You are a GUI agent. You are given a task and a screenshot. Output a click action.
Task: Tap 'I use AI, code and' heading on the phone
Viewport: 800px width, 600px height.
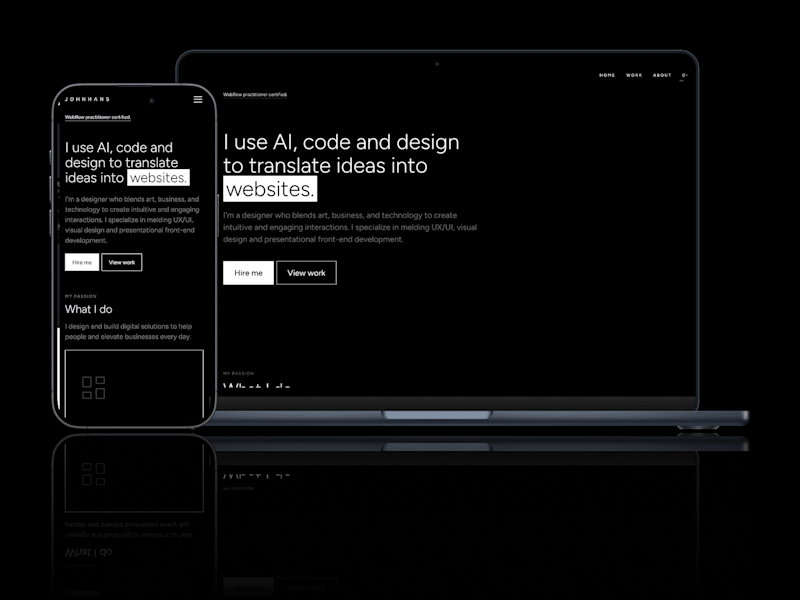pos(118,147)
